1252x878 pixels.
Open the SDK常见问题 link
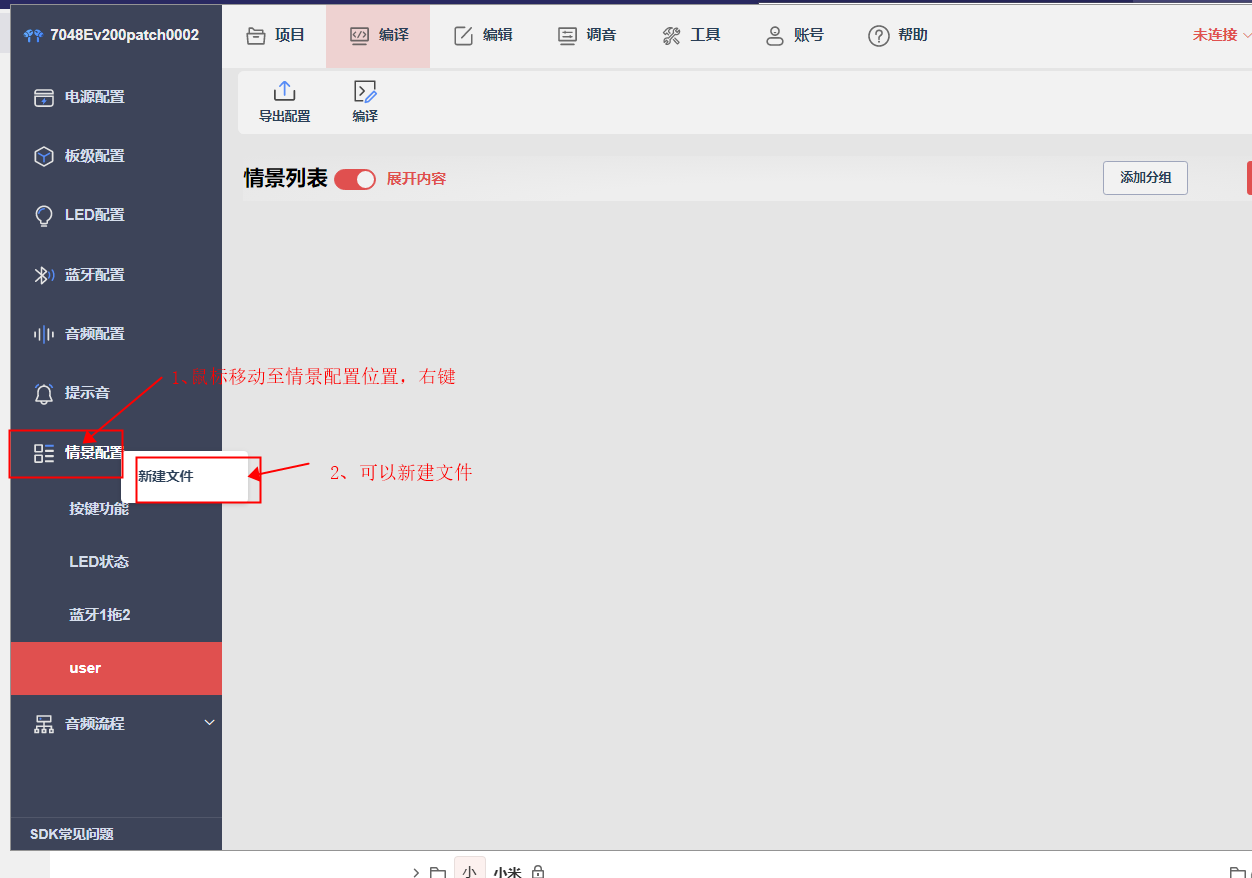[72, 834]
